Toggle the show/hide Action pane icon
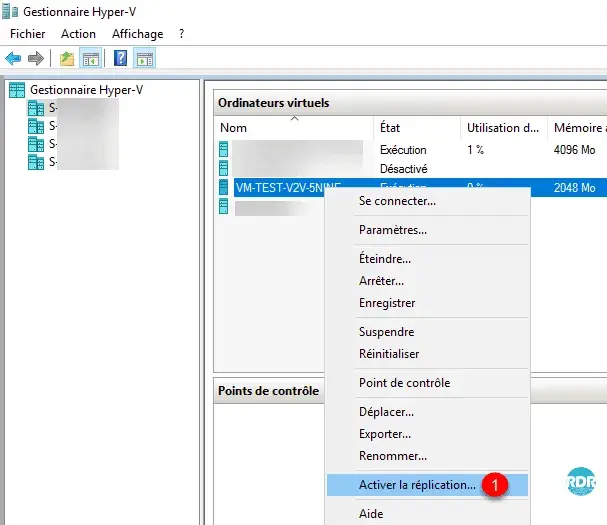The width and height of the screenshot is (607, 525). [x=144, y=58]
